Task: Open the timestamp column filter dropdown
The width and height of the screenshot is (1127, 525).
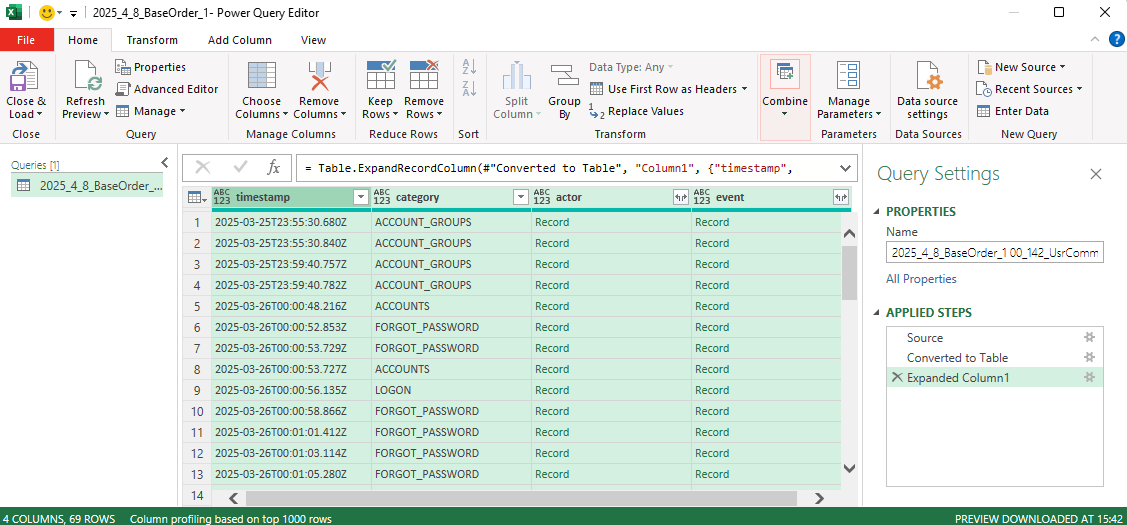Action: [361, 197]
